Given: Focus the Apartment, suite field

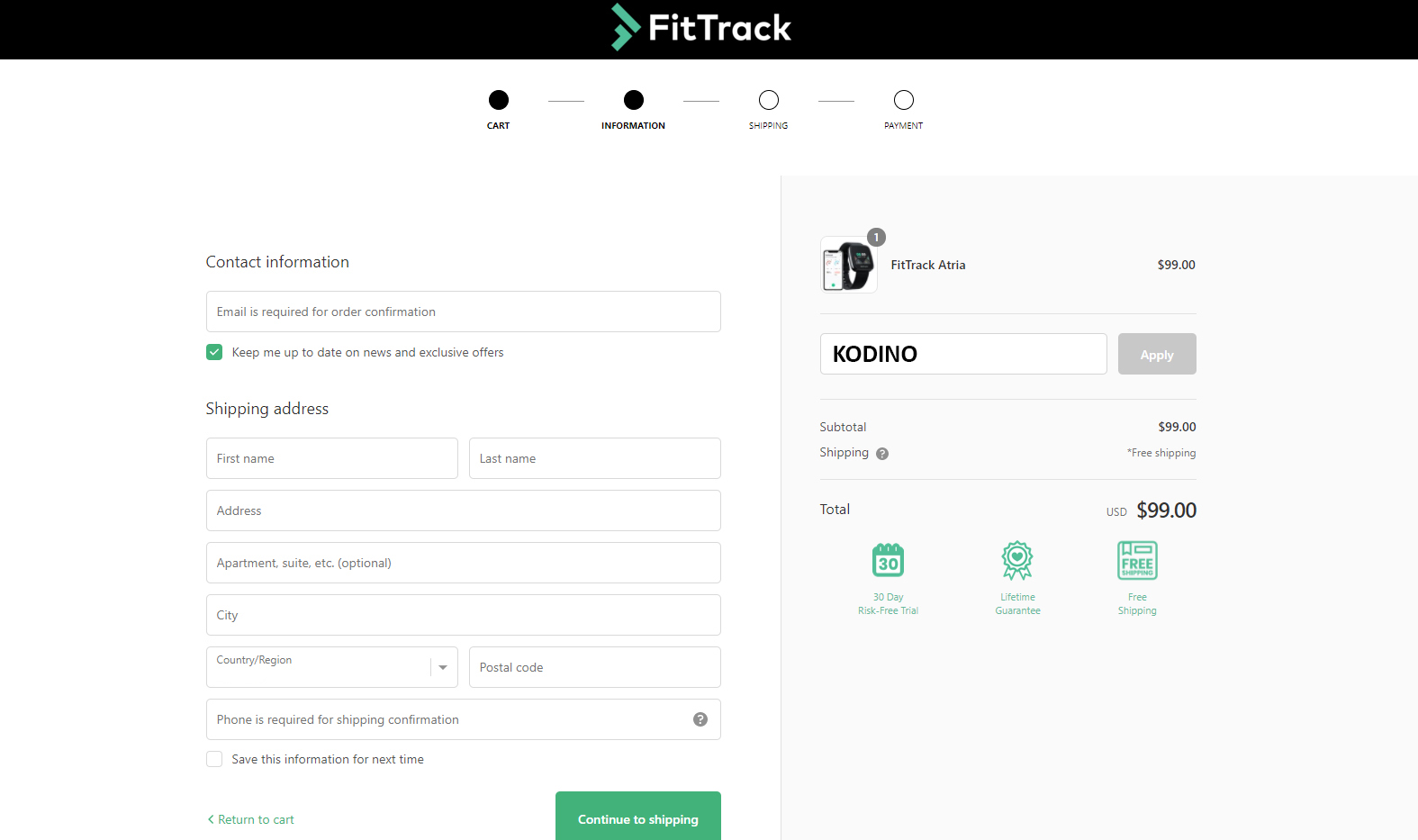Looking at the screenshot, I should pos(464,563).
